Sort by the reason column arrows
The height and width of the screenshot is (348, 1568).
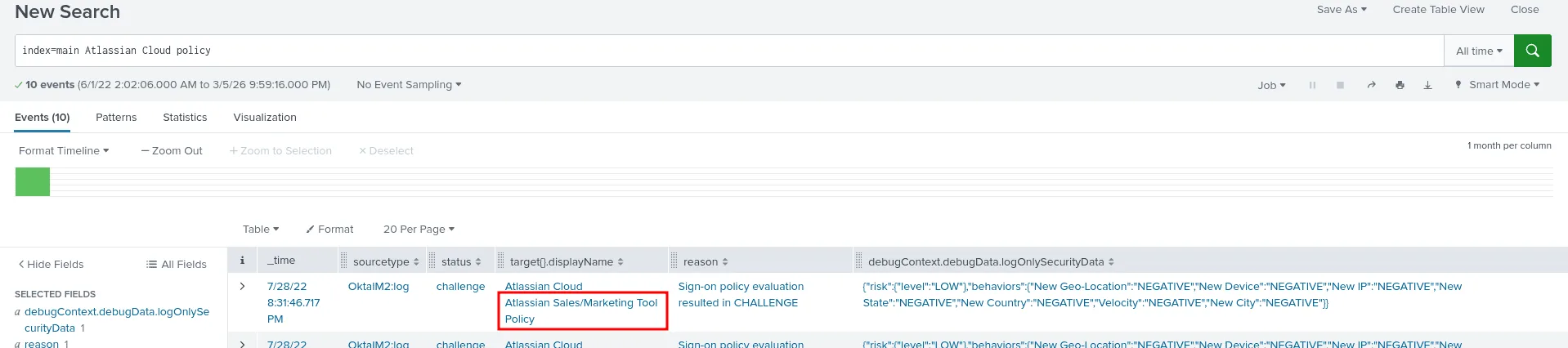(x=725, y=262)
